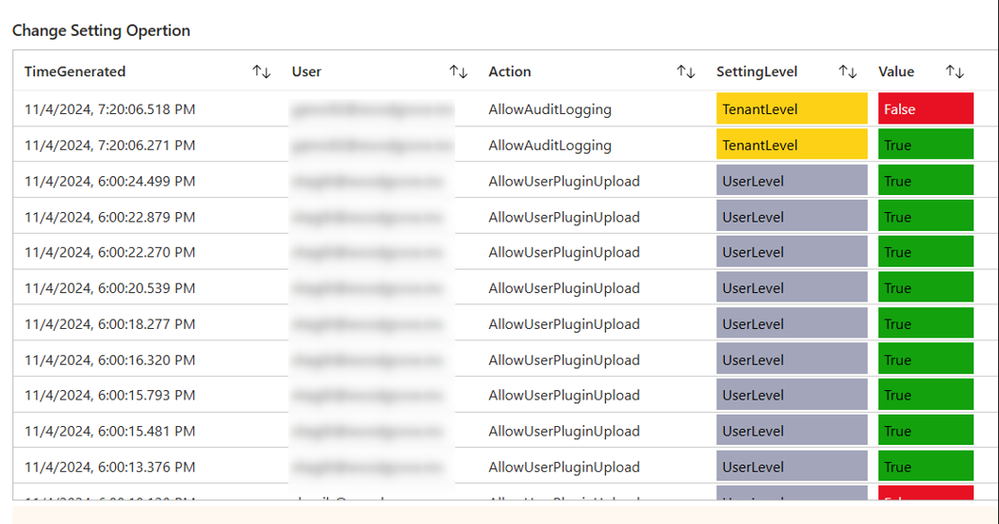
Task: Click AllowUserPluginUpload in the 6:00:22.879 row
Action: pos(564,217)
